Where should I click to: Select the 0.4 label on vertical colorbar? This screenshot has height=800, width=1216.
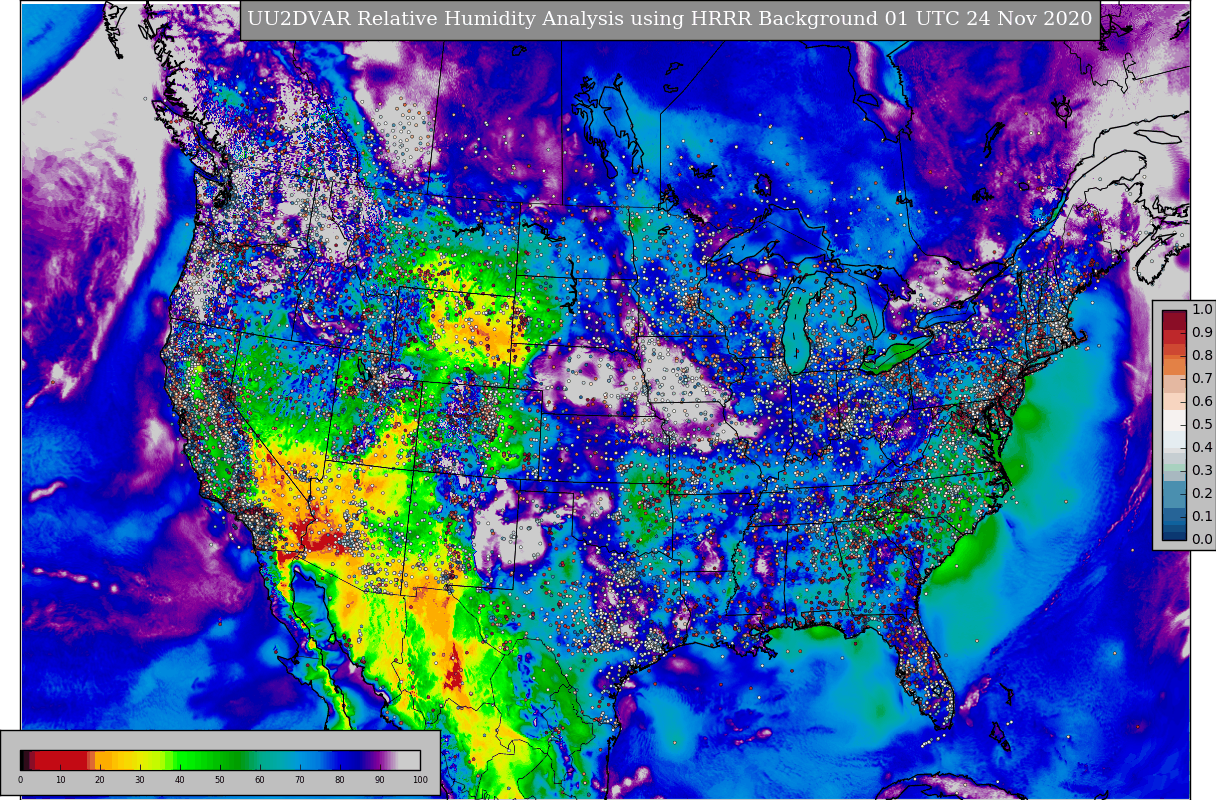(x=1201, y=448)
